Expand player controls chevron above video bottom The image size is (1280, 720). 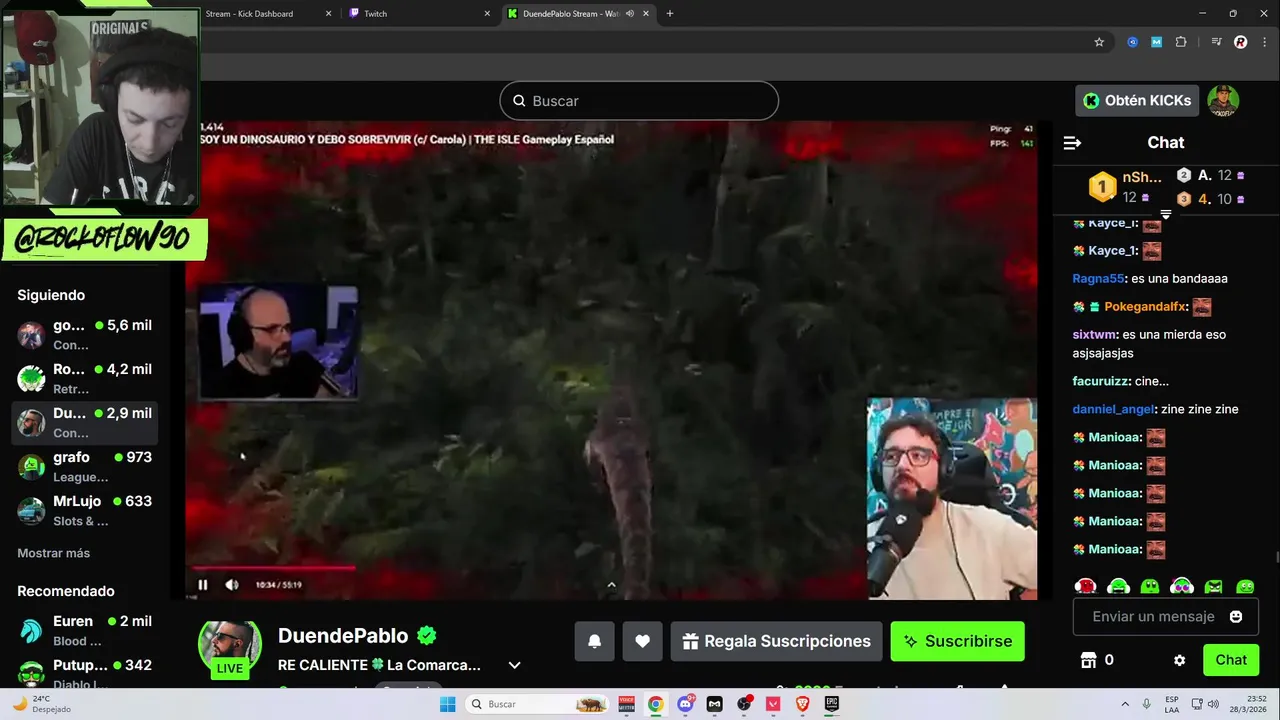coord(611,586)
